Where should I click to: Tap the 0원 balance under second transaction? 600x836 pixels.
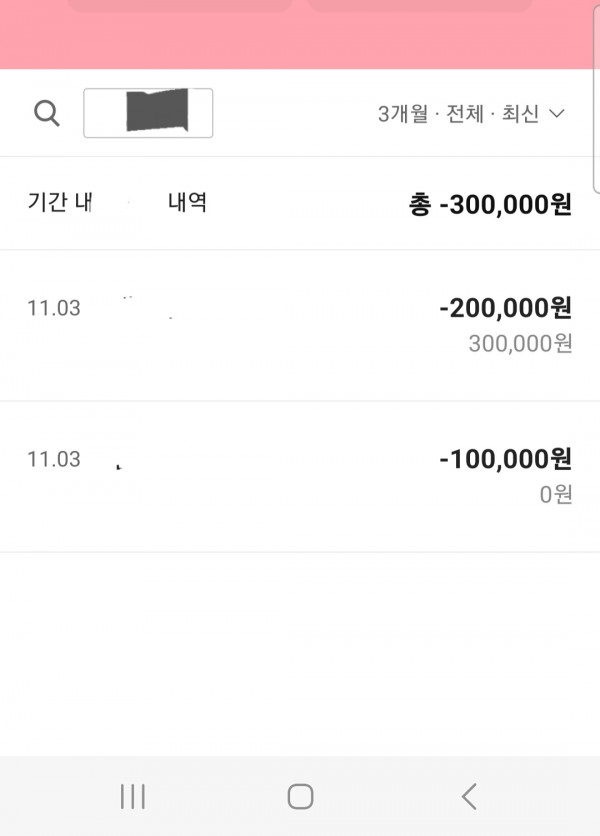tap(556, 494)
